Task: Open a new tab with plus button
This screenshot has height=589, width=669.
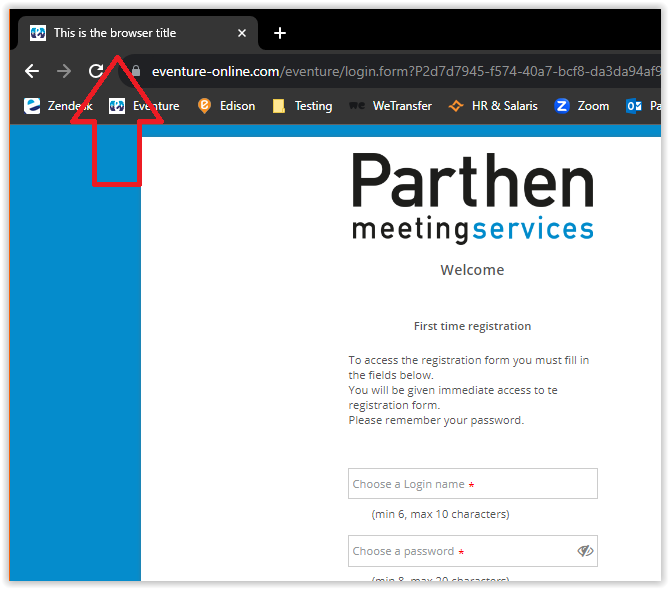Action: (x=280, y=33)
